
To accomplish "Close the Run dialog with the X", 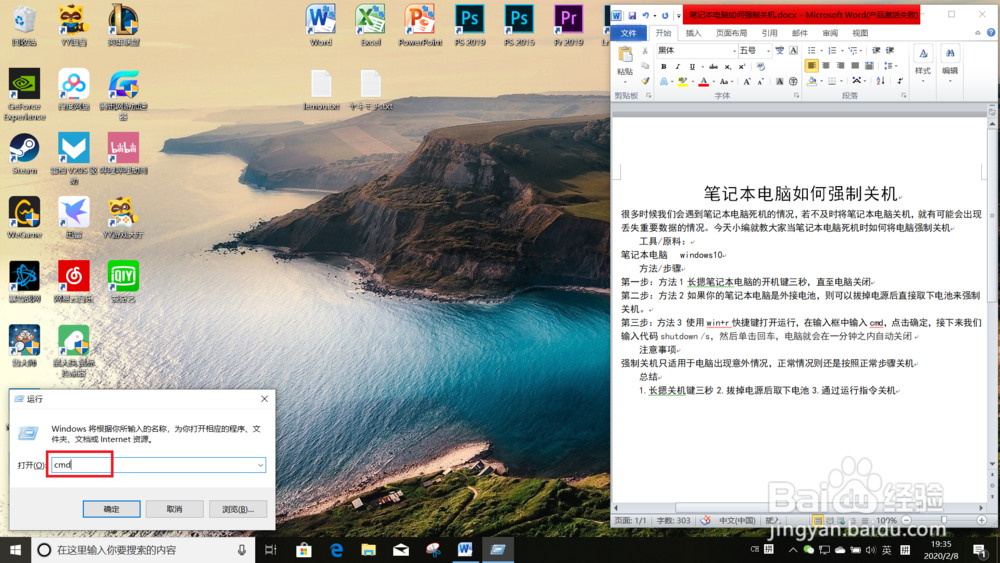I will click(x=264, y=399).
